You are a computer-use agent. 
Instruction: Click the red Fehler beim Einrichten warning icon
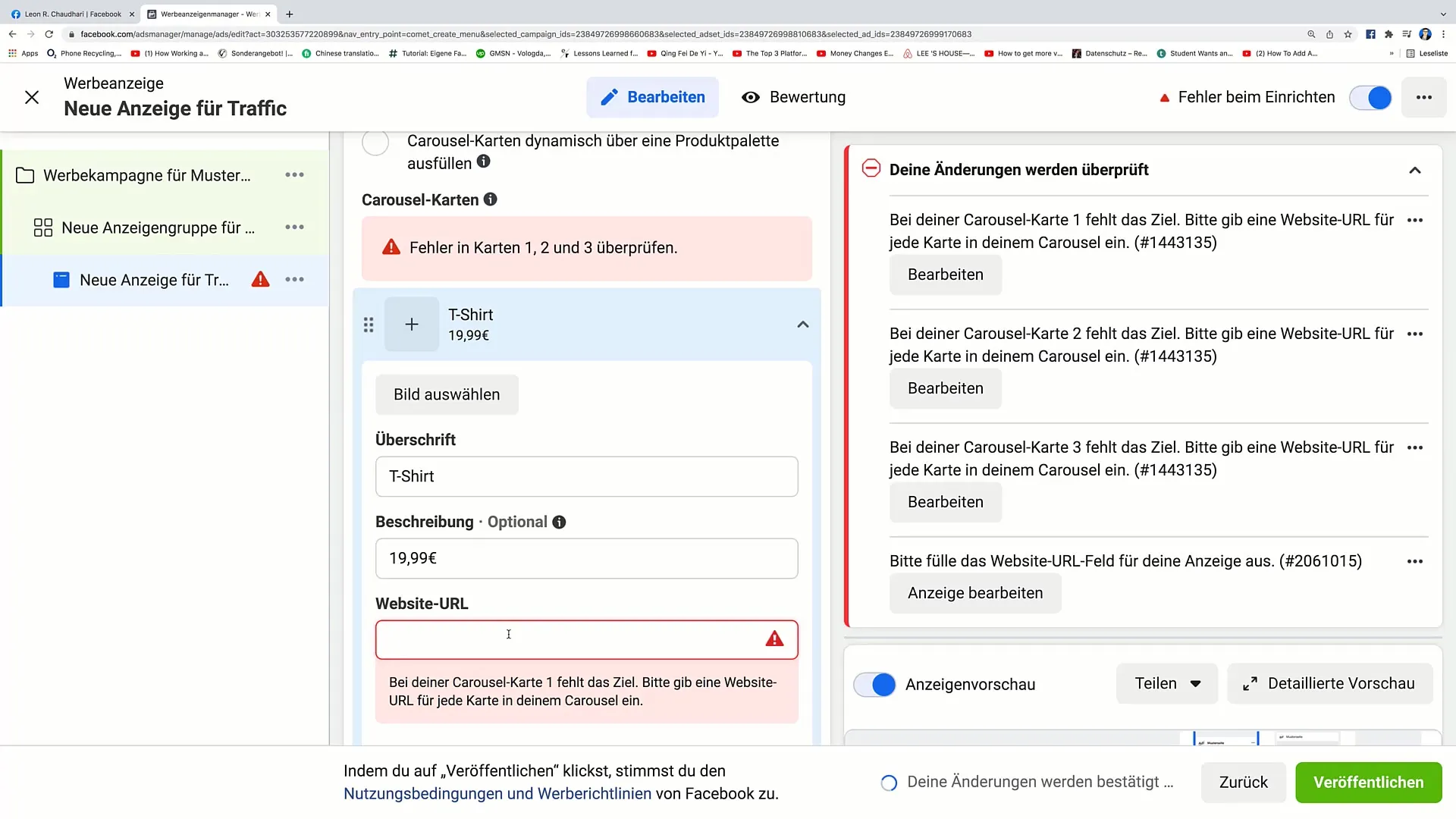coord(1164,98)
